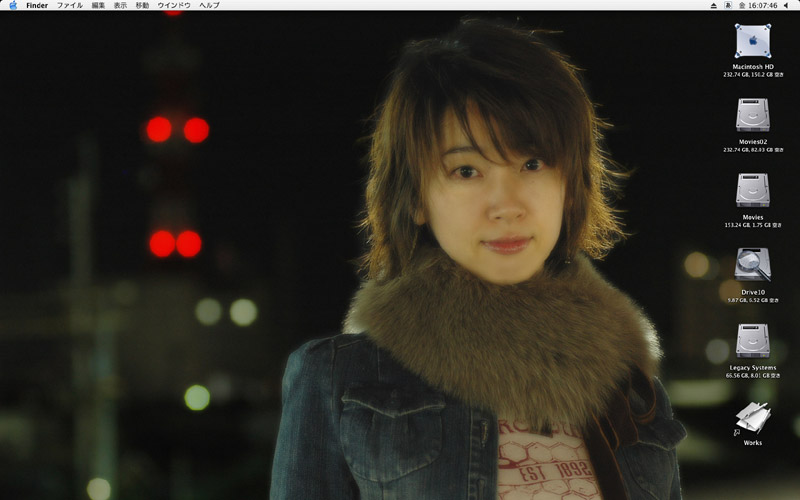This screenshot has width=800, height=500.
Task: Click the eject icon in menu bar
Action: (x=713, y=5)
